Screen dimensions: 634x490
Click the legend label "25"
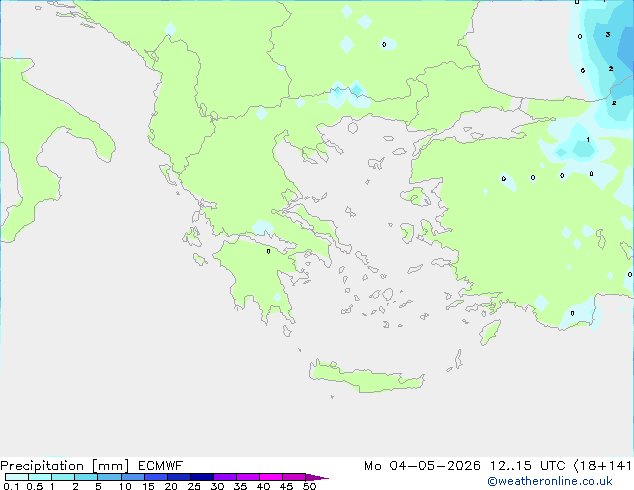194,486
